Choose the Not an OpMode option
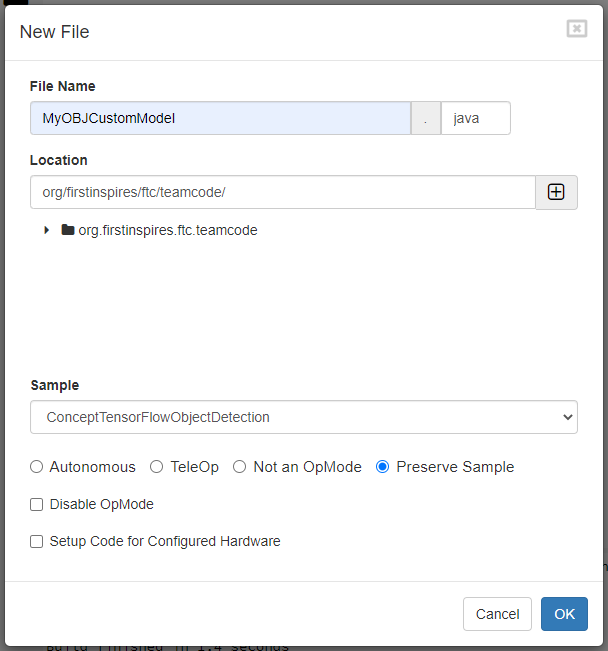 tap(239, 467)
